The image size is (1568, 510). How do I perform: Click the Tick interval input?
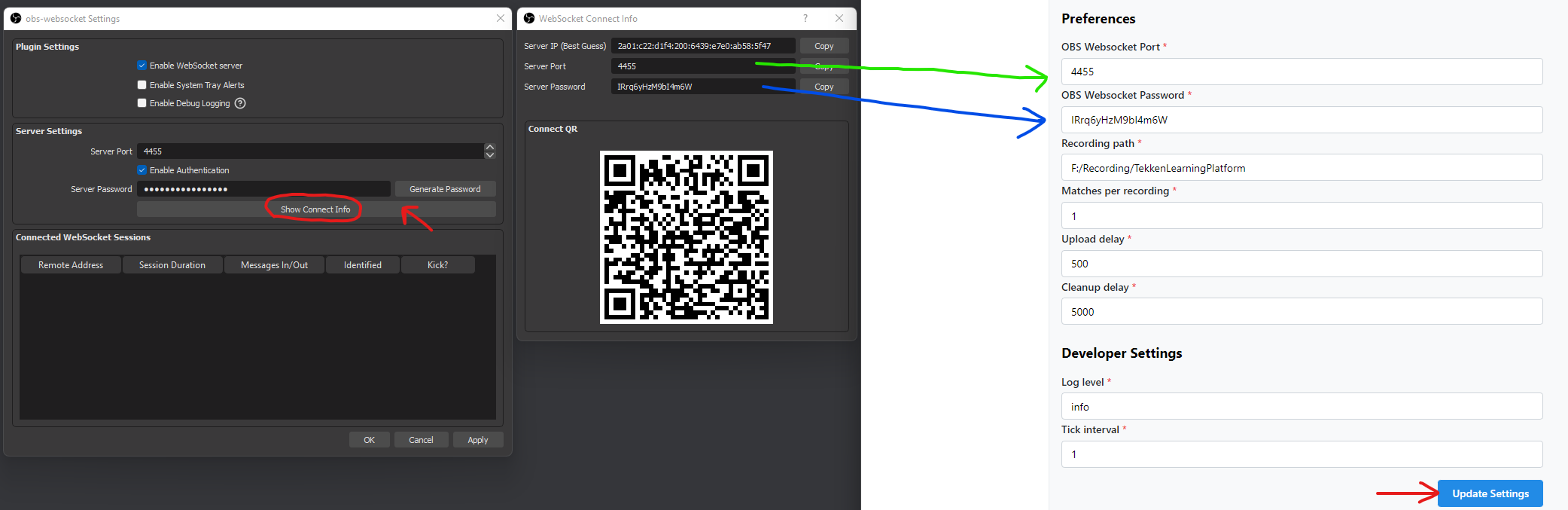coord(1302,454)
